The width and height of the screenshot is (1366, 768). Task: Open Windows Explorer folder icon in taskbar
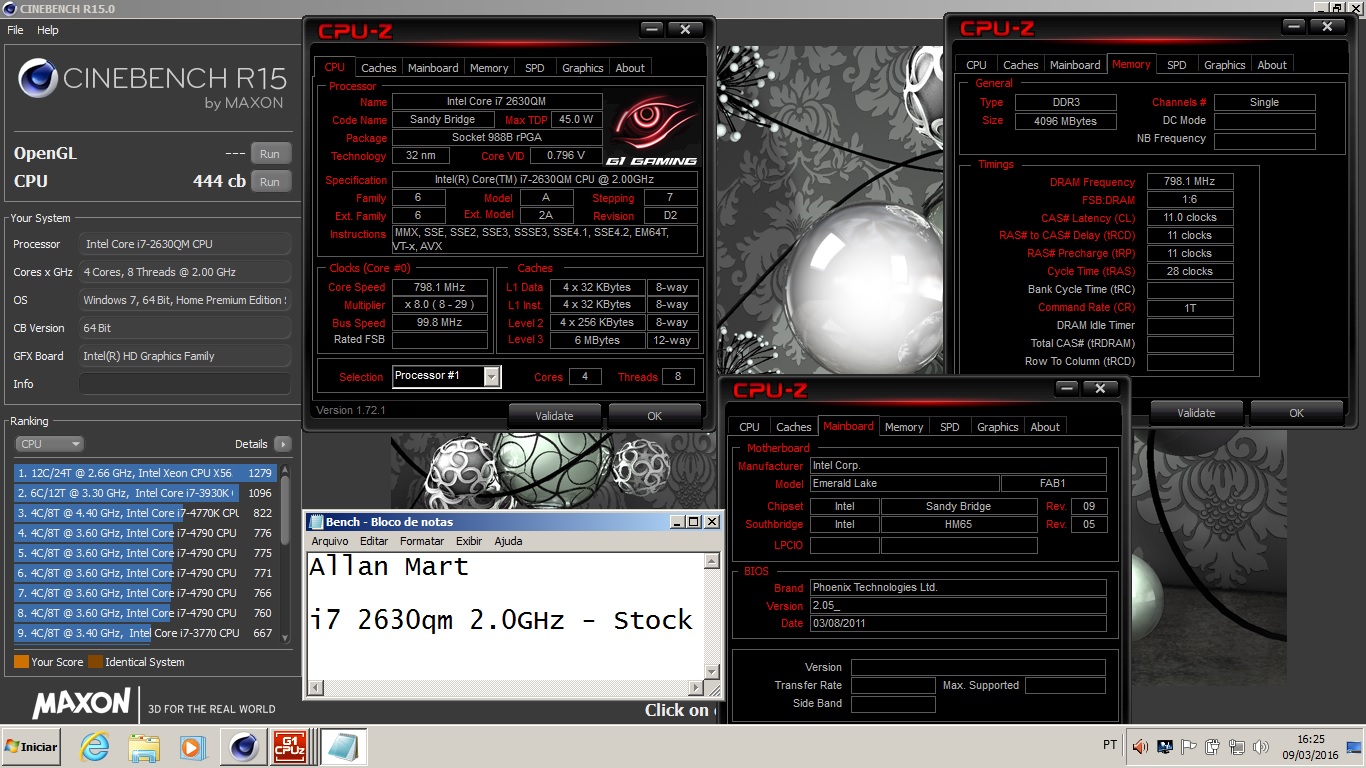[x=144, y=746]
